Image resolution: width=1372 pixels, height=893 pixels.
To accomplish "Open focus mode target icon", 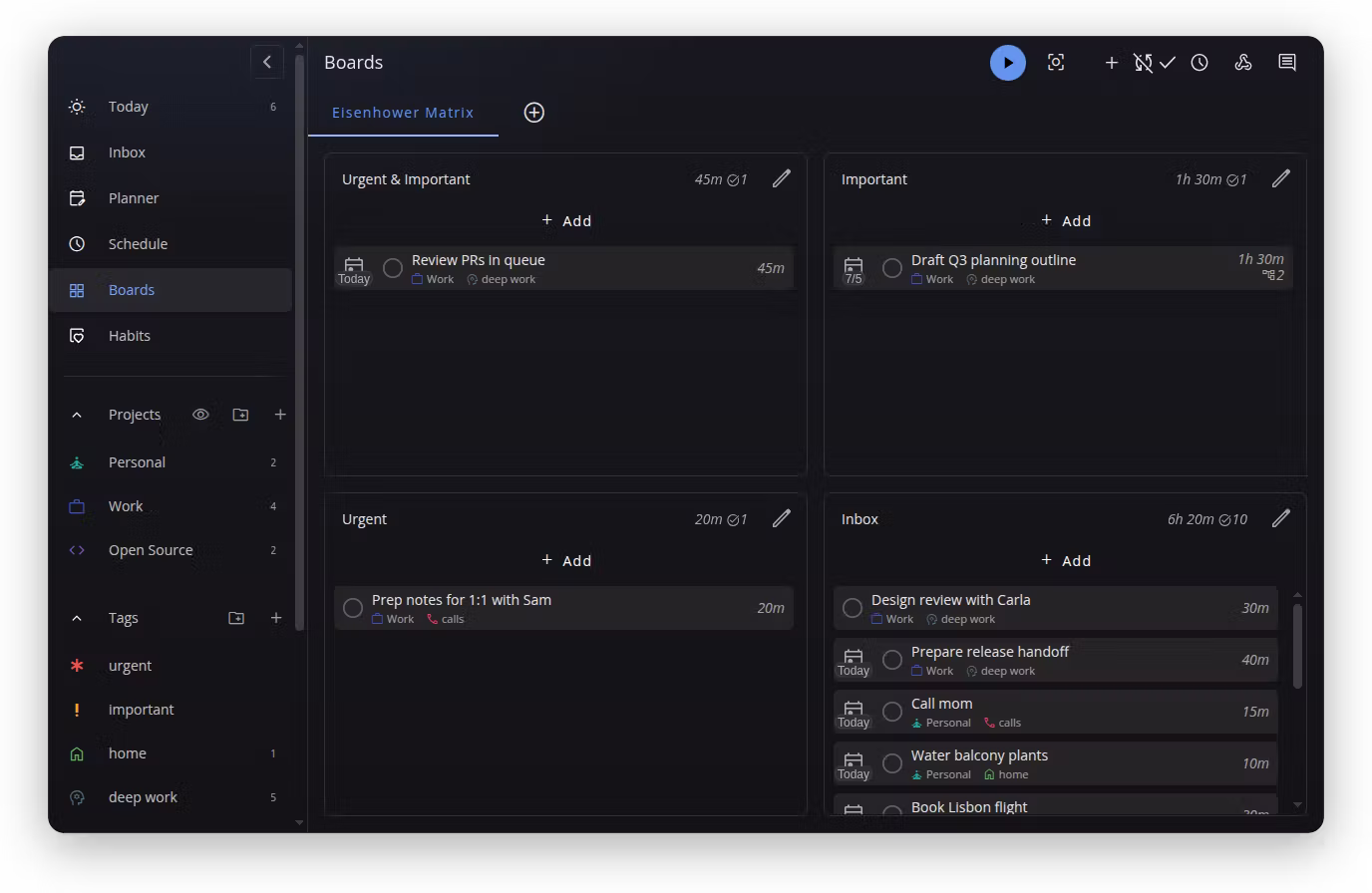I will 1056,63.
